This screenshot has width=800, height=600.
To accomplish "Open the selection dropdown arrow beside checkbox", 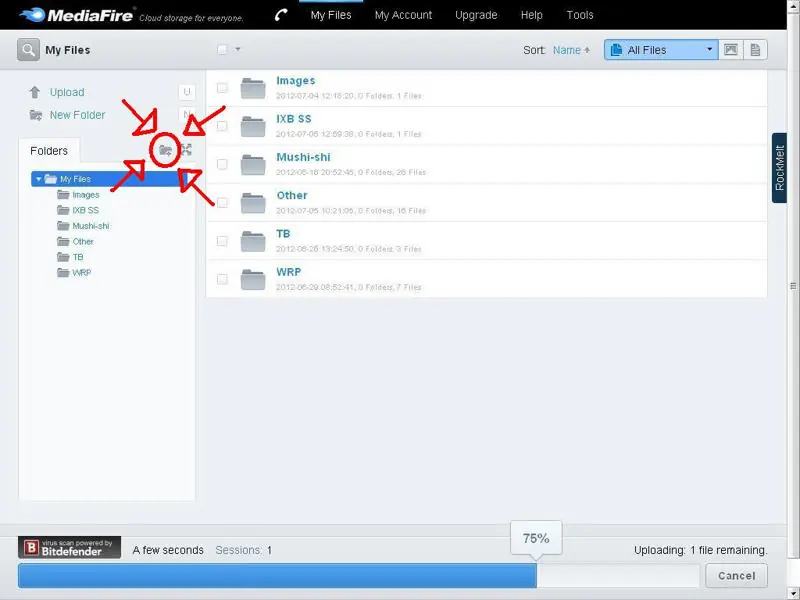I will (238, 49).
